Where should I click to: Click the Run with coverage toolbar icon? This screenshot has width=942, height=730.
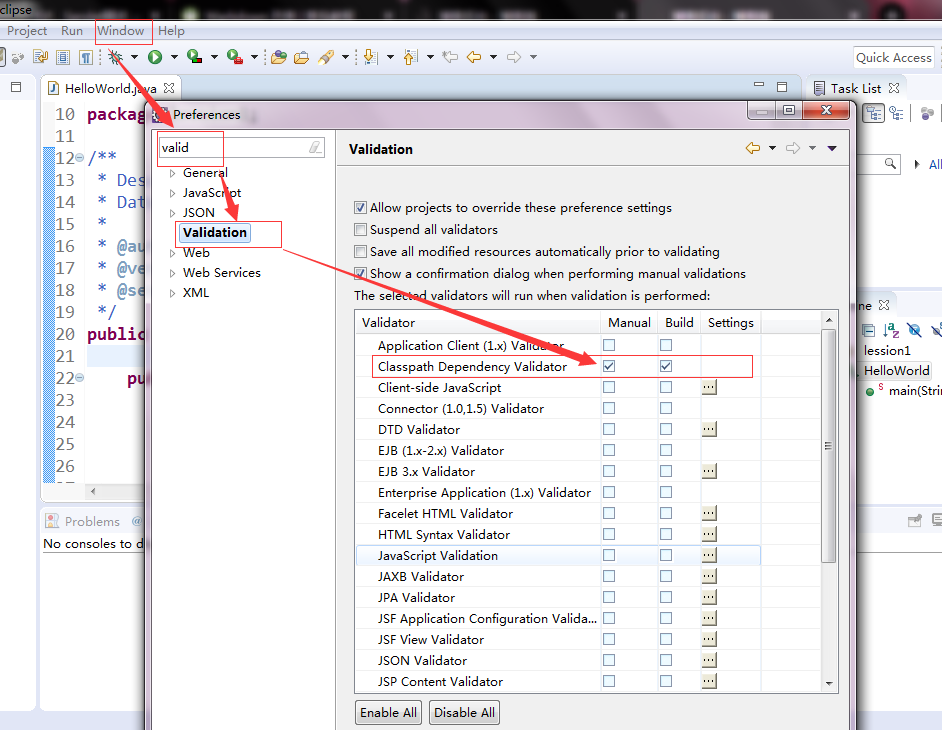pos(194,56)
